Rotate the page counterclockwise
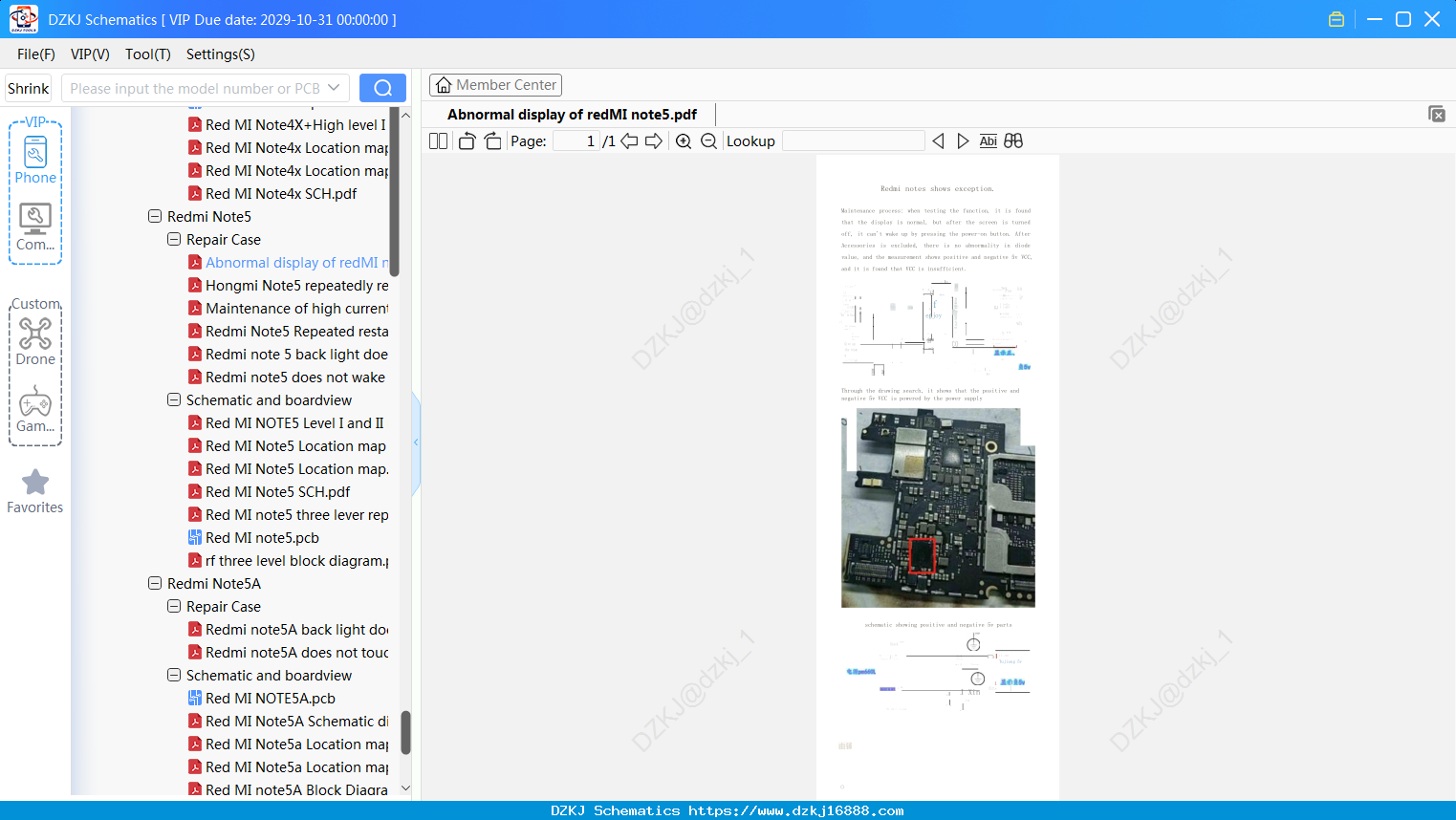This screenshot has width=1456, height=820. point(467,141)
